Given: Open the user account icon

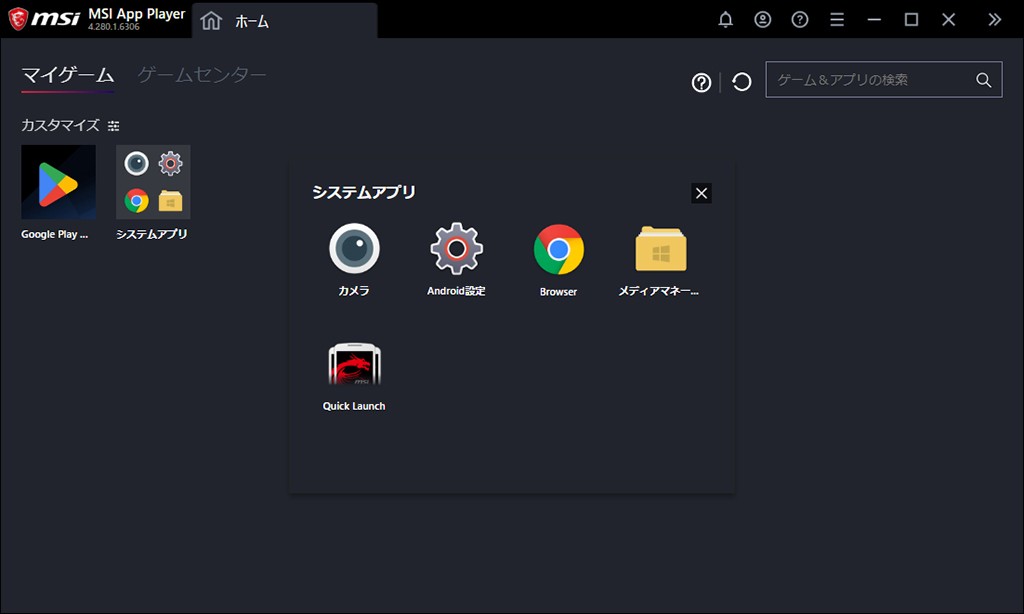Looking at the screenshot, I should click(763, 20).
